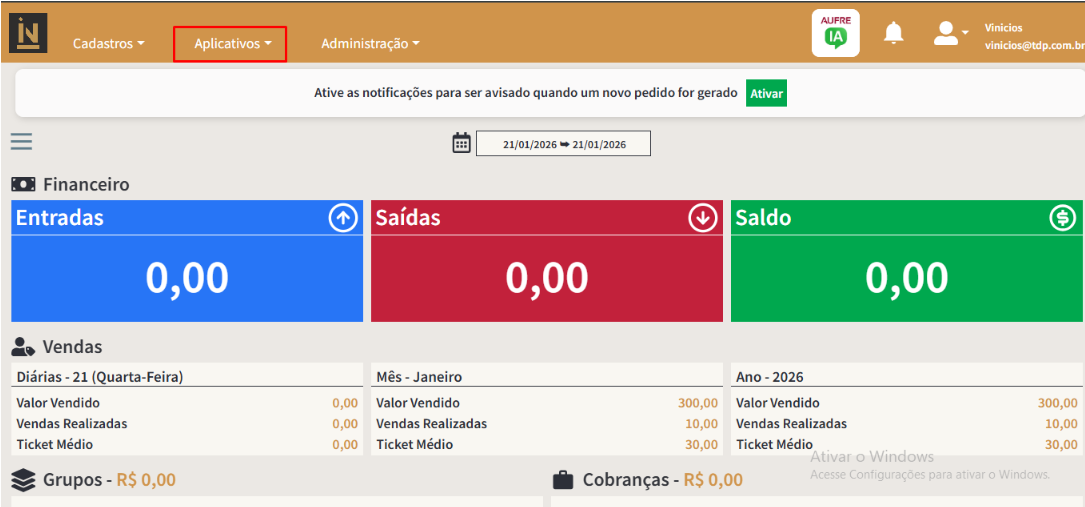Expand the Cadastros dropdown menu
The width and height of the screenshot is (1085, 507).
(x=108, y=44)
